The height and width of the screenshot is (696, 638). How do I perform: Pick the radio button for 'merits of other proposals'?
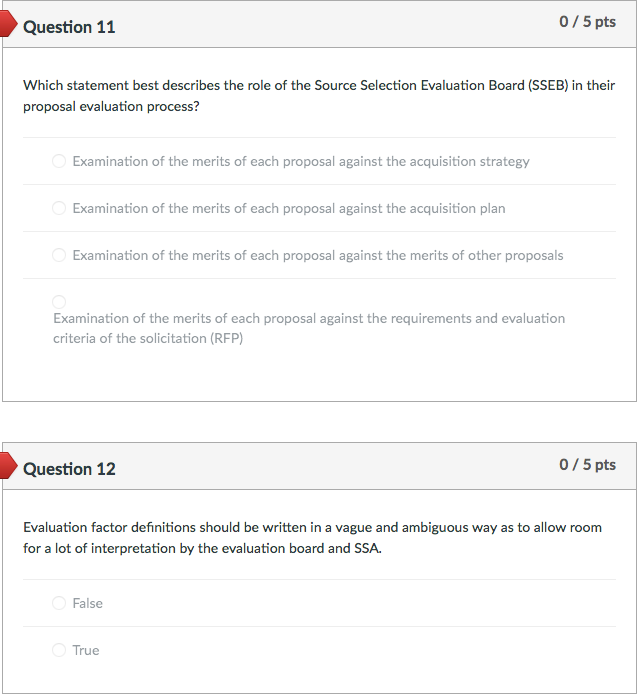(59, 255)
